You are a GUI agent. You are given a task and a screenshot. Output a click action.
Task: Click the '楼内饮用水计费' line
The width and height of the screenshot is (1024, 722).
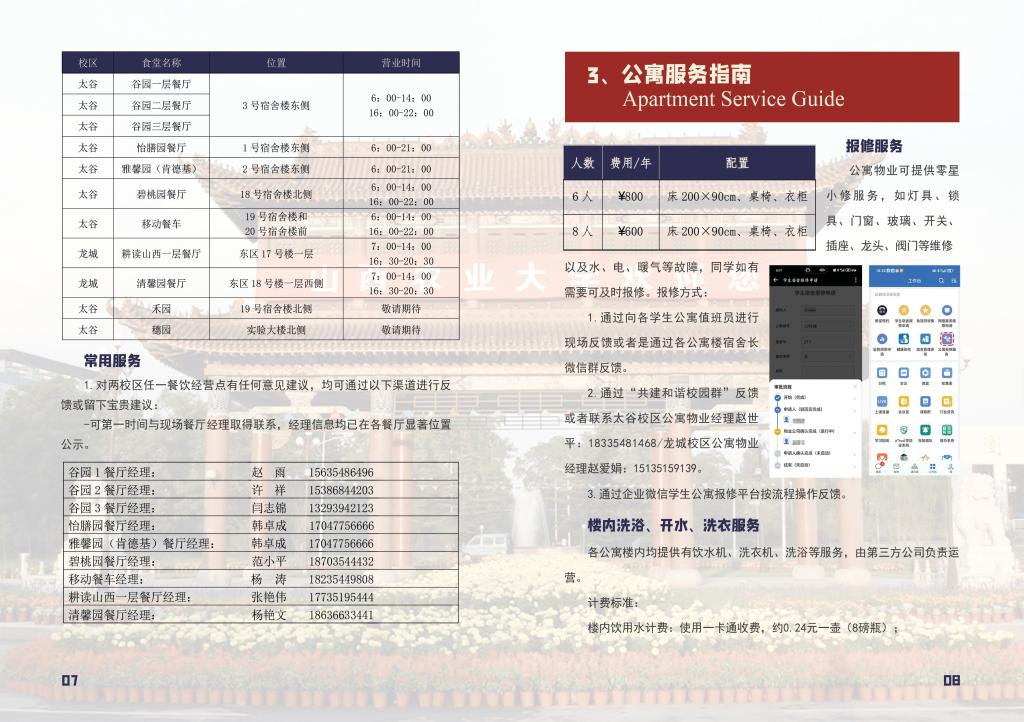coord(744,628)
